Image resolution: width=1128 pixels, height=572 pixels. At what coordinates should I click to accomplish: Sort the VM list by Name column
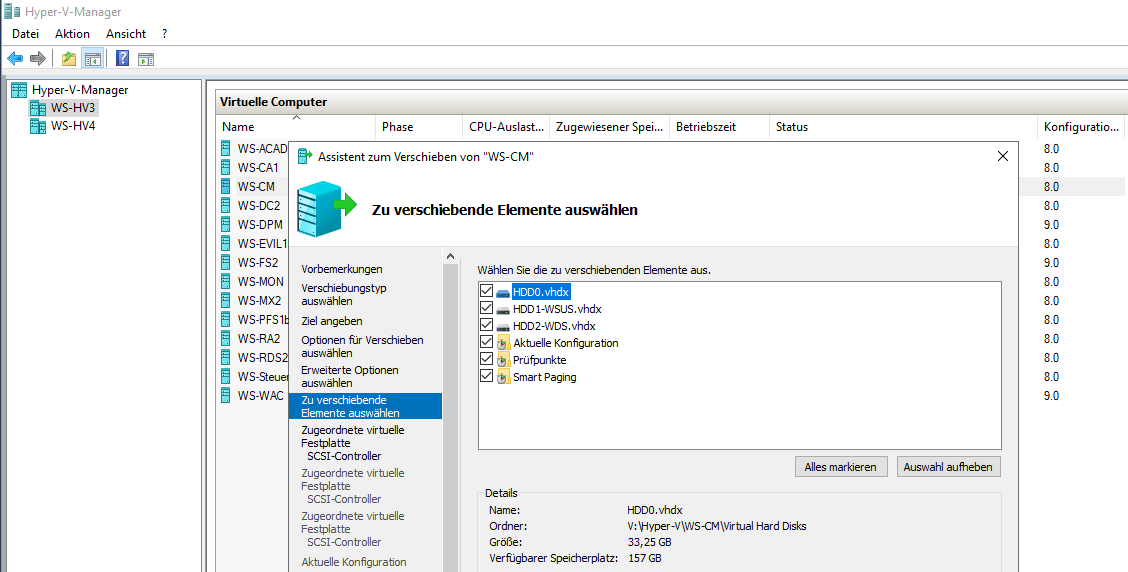pos(296,127)
